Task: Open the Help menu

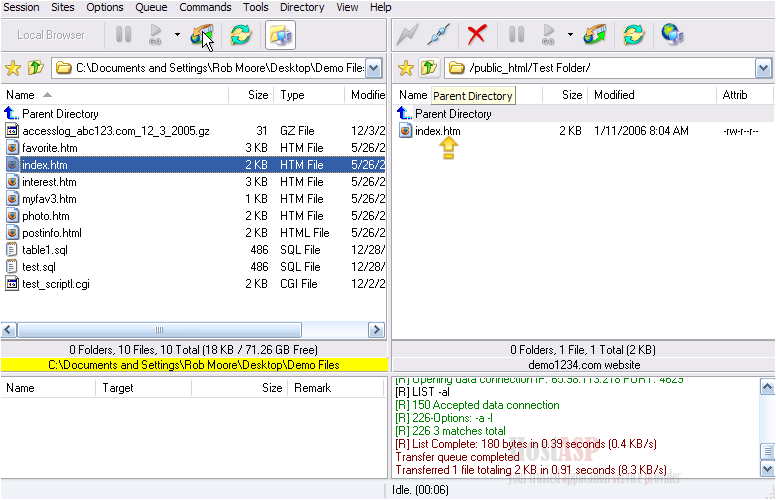Action: 380,7
